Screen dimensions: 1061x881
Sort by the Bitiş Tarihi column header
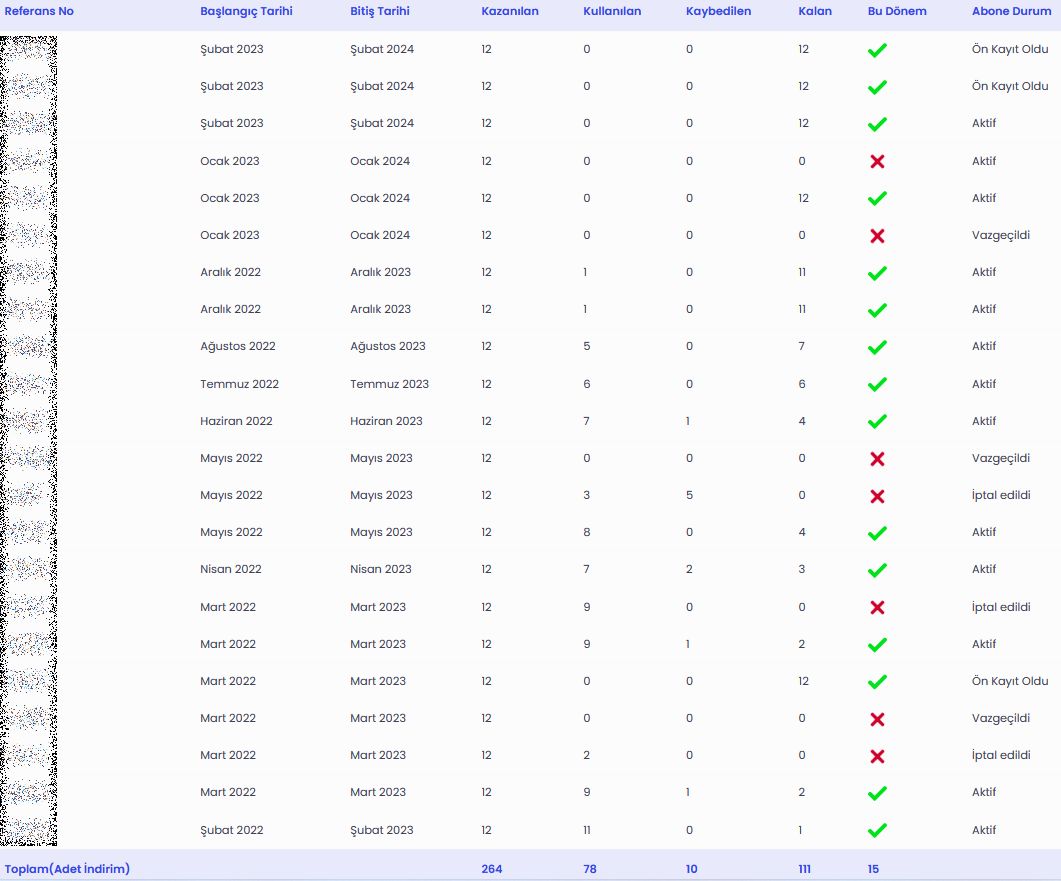[x=380, y=12]
